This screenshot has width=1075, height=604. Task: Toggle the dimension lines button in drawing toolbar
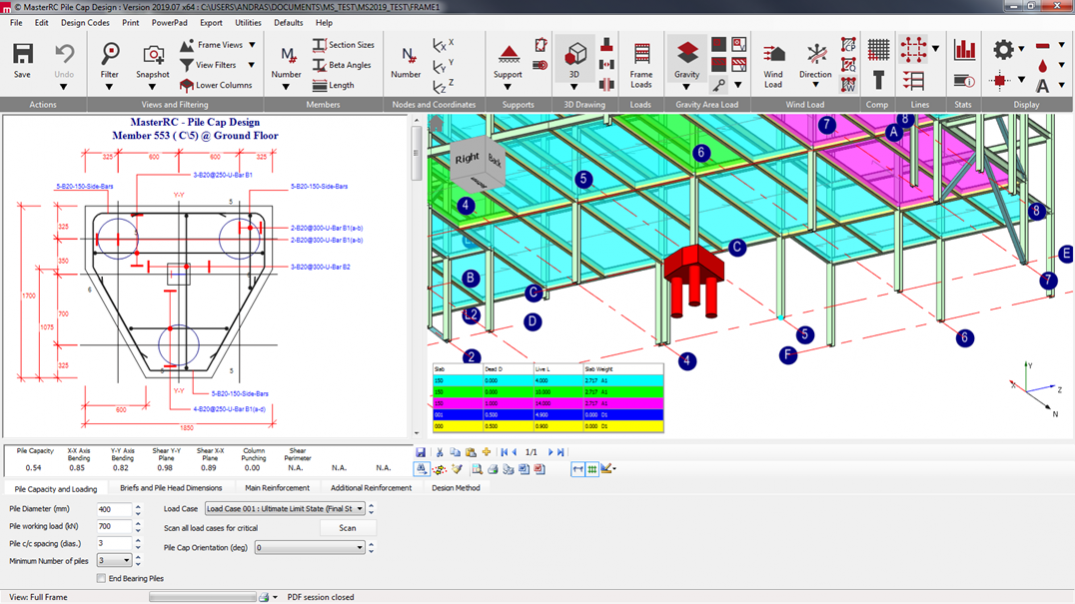point(578,470)
